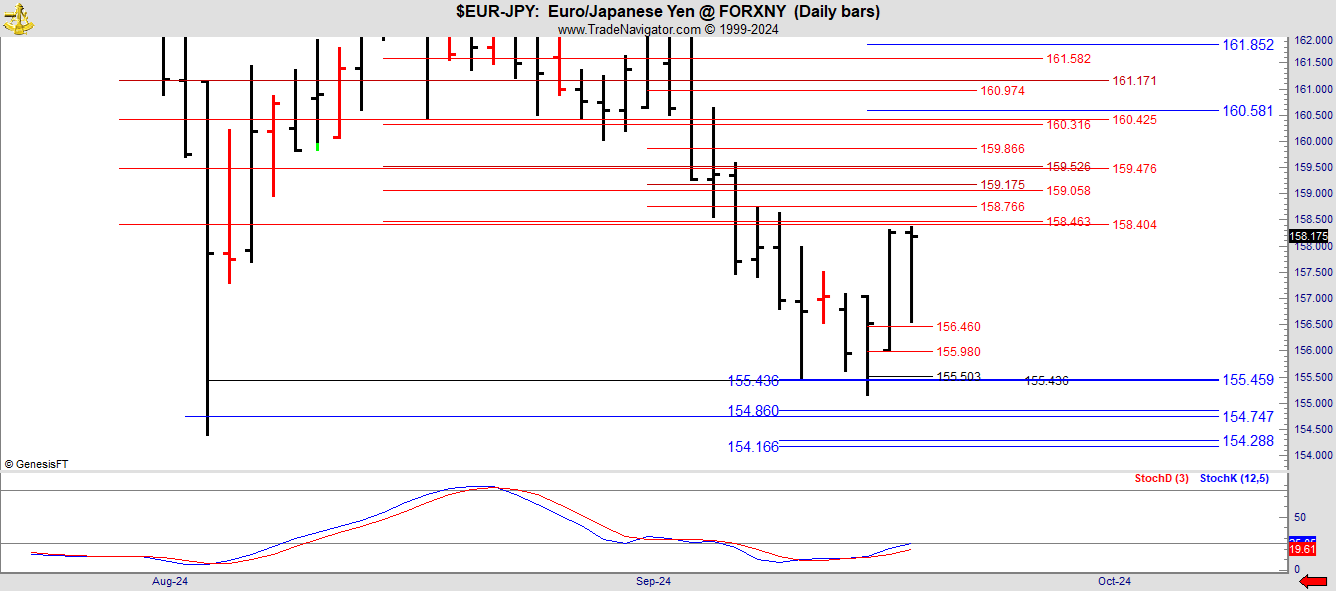
Task: Click the red 156.460 price label
Action: [958, 327]
